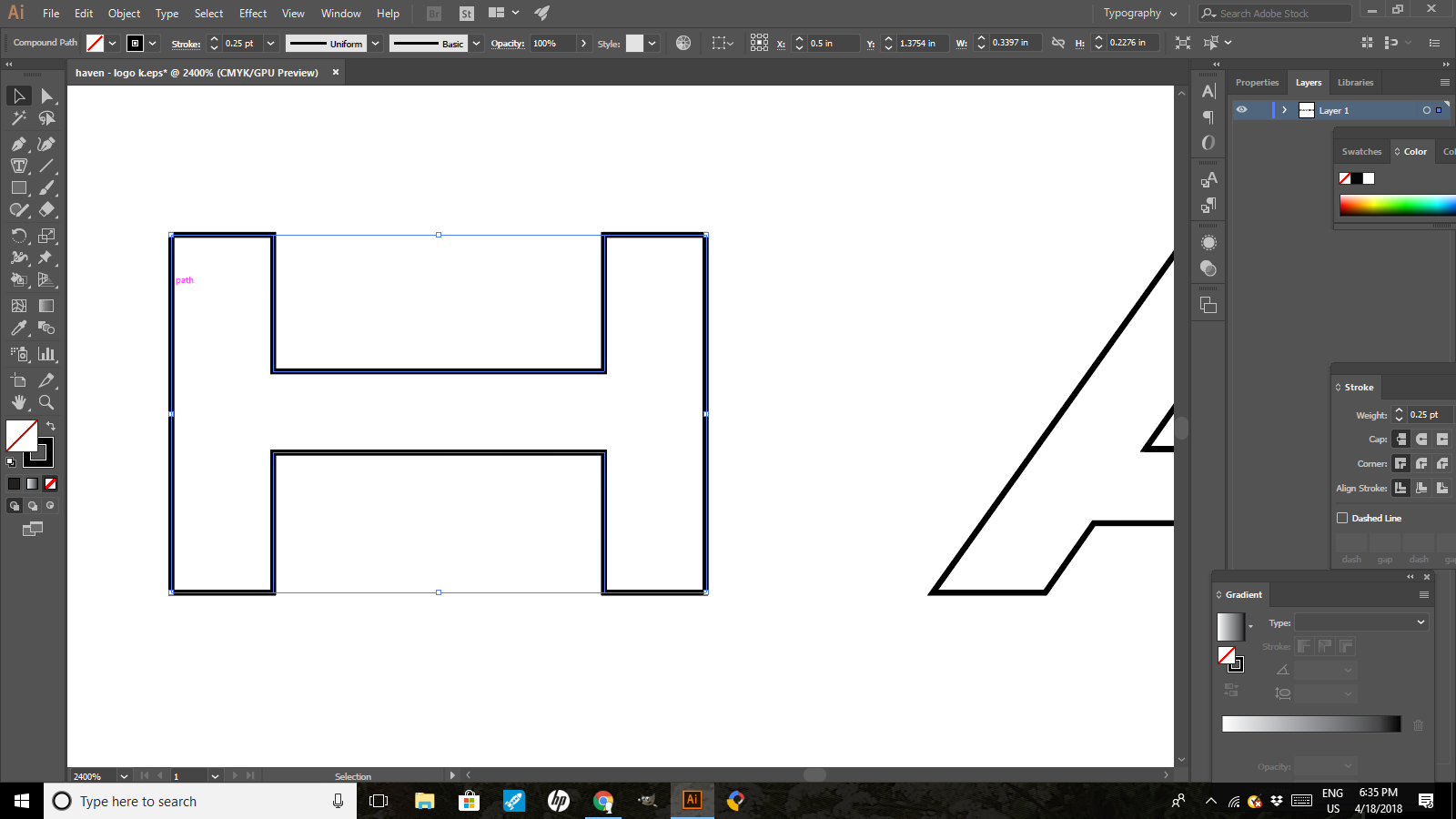This screenshot has width=1456, height=819.
Task: Click the fill color box in toolbar
Action: point(22,436)
